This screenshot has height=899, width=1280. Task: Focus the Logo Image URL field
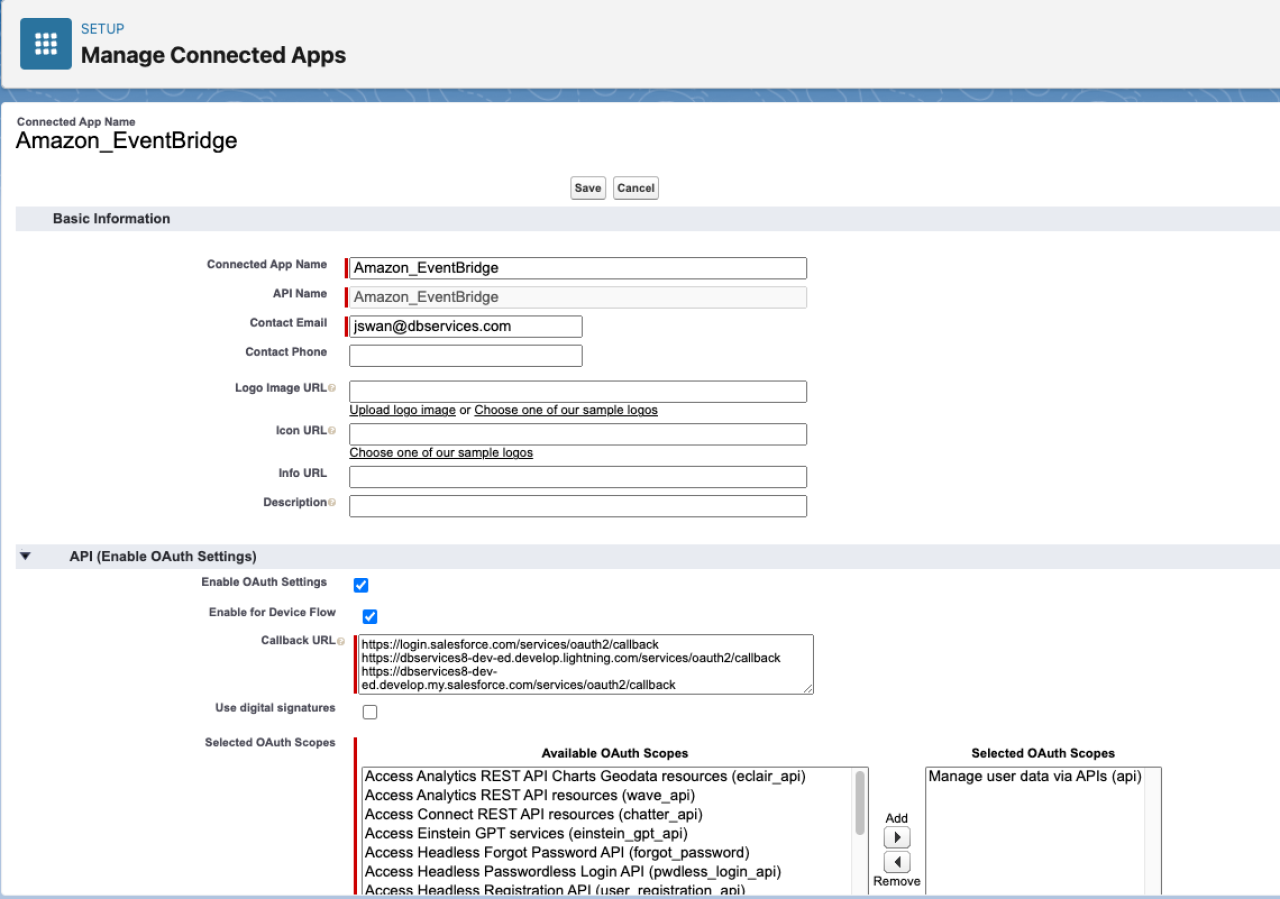[578, 391]
